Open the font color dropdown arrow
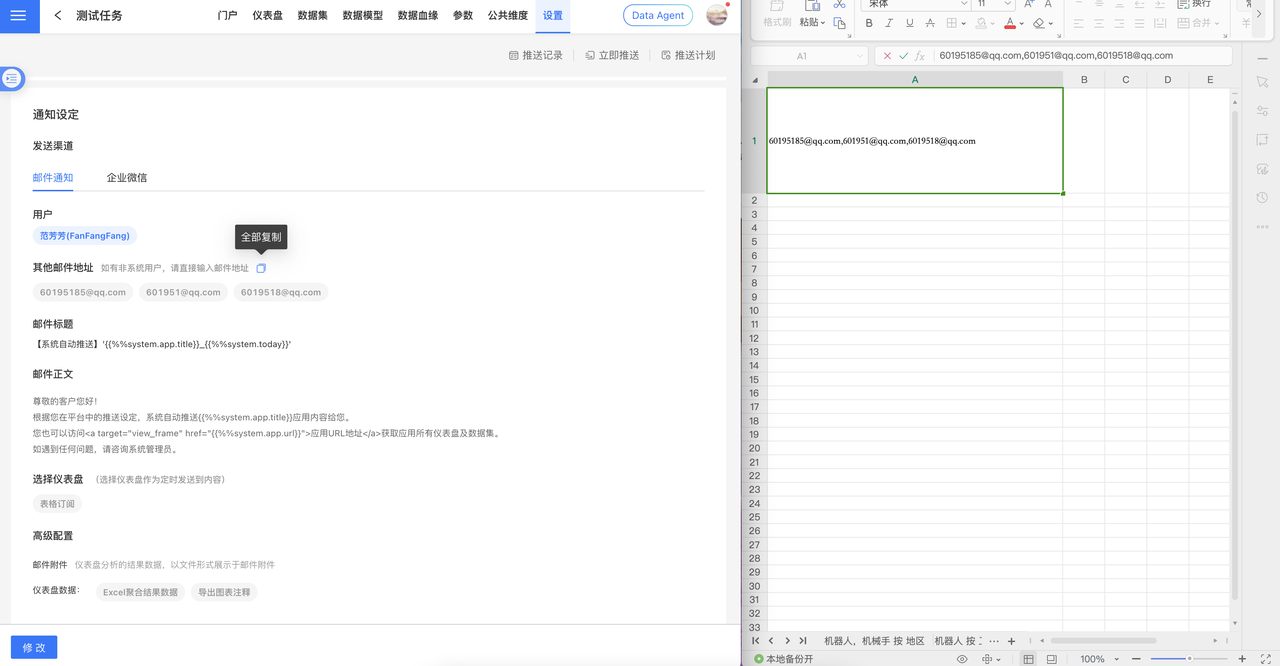 click(x=1021, y=23)
